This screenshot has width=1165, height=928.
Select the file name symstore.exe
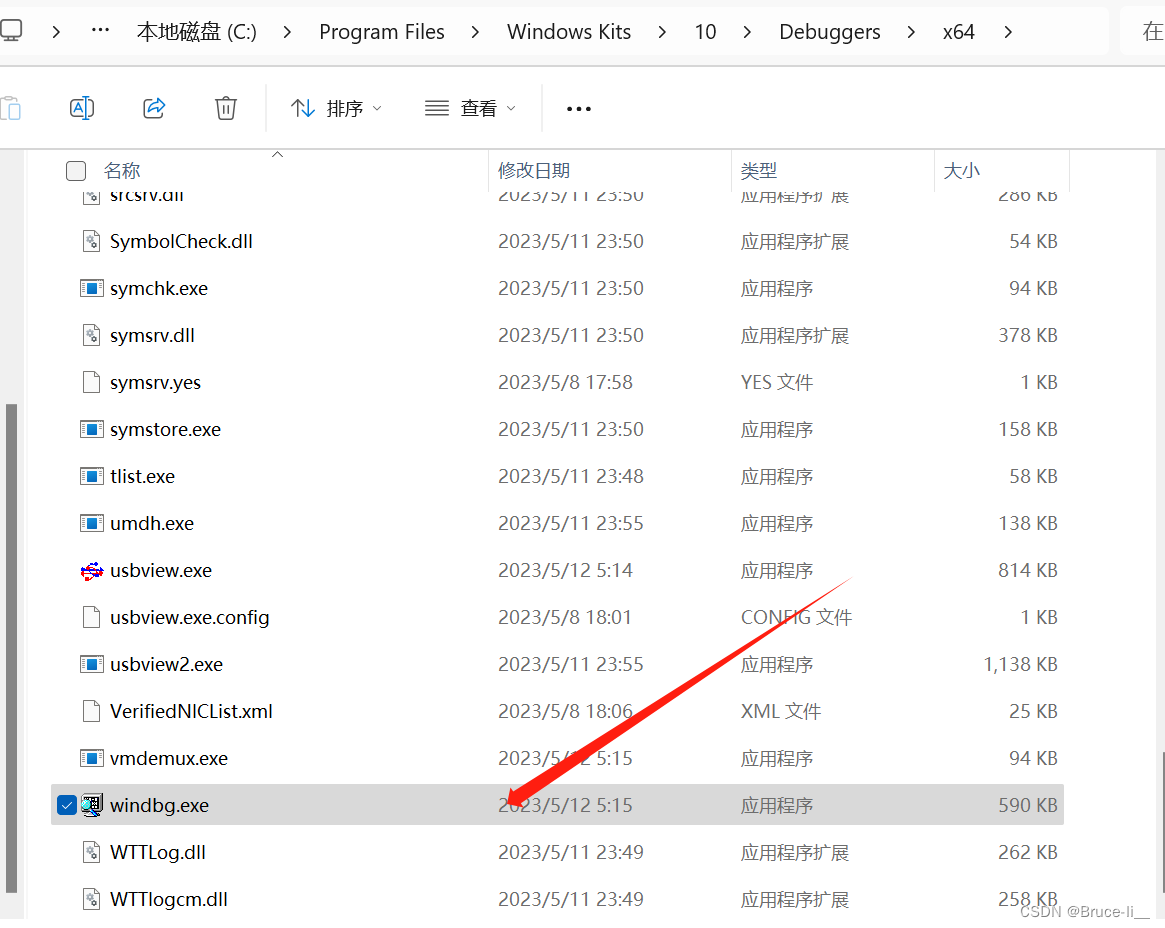coord(166,429)
